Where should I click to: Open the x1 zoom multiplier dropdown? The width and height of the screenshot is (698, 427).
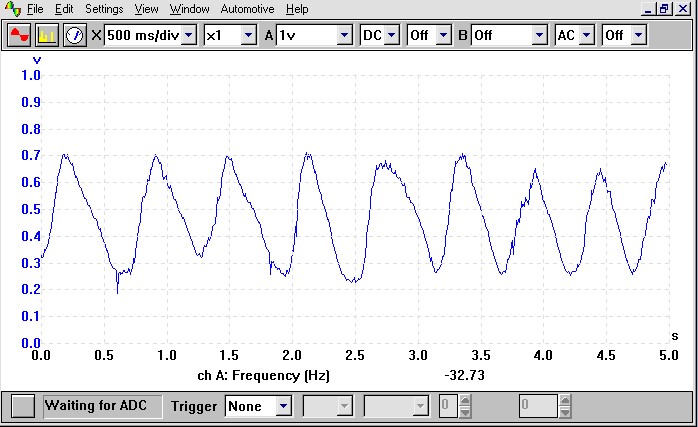coord(247,35)
